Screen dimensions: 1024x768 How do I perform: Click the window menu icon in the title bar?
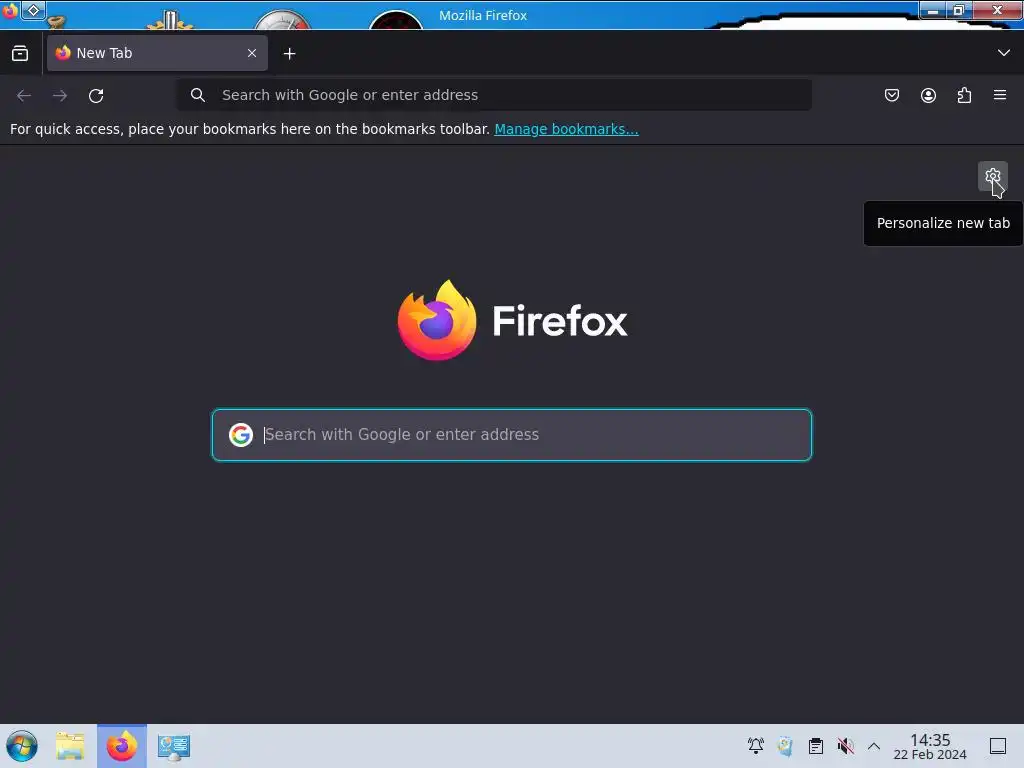coord(9,10)
